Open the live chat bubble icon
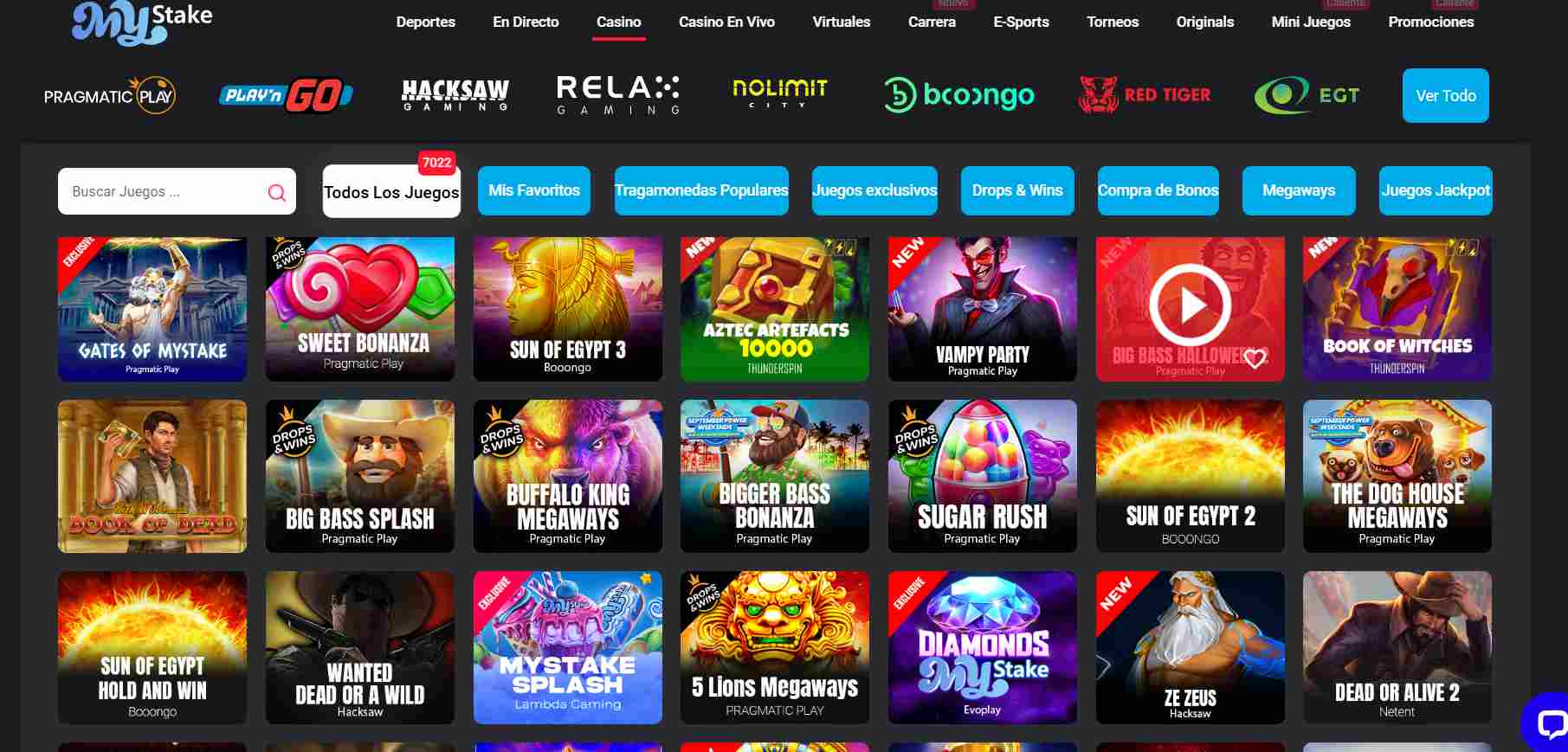Image resolution: width=1568 pixels, height=752 pixels. [x=1548, y=722]
